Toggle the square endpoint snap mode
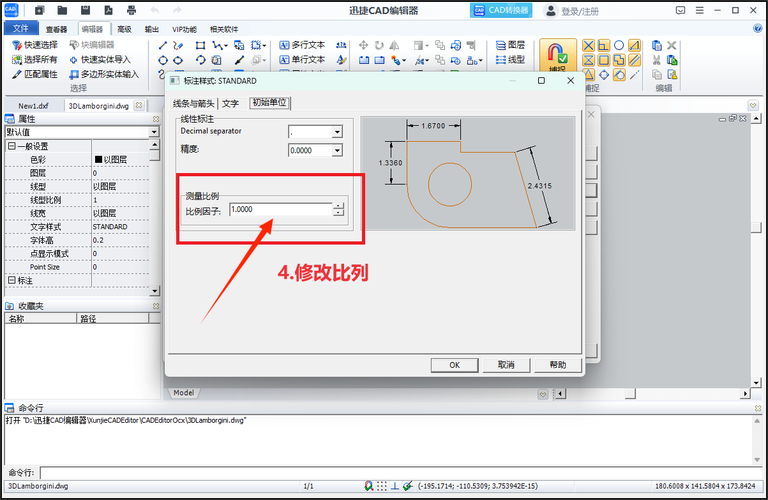The image size is (768, 500). tap(604, 60)
